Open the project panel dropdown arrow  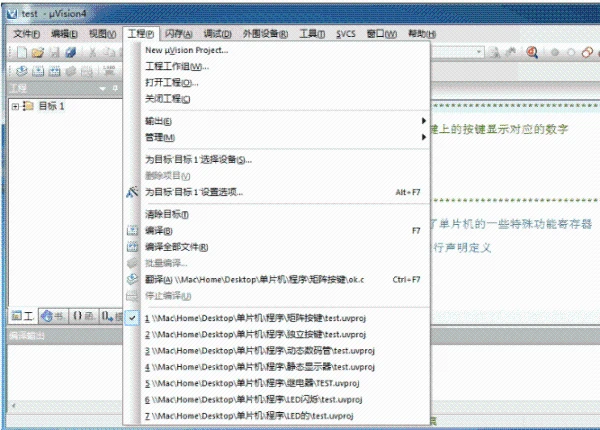[x=103, y=89]
